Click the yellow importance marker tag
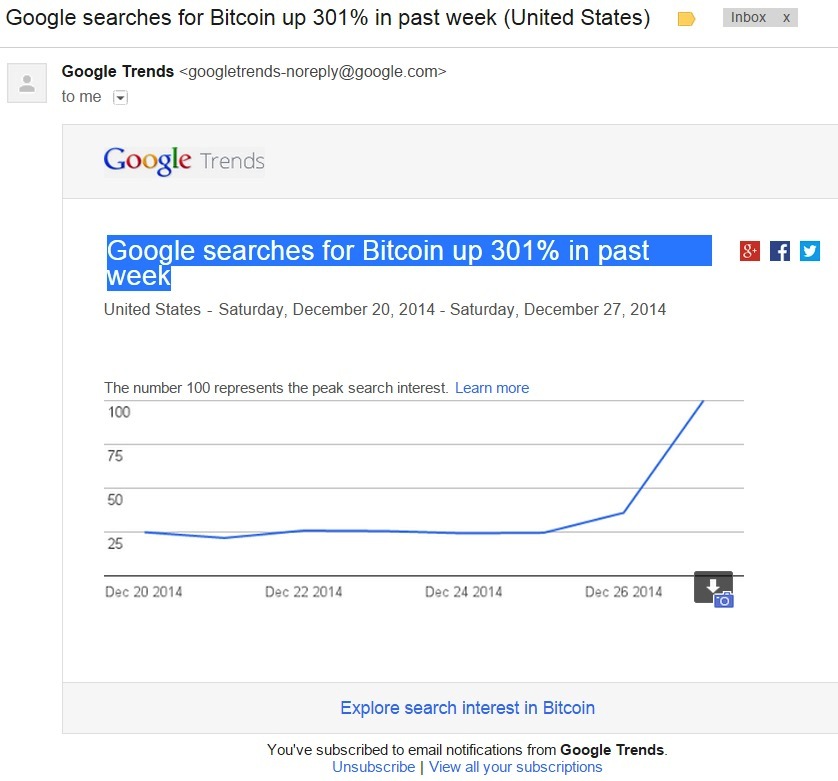 686,19
